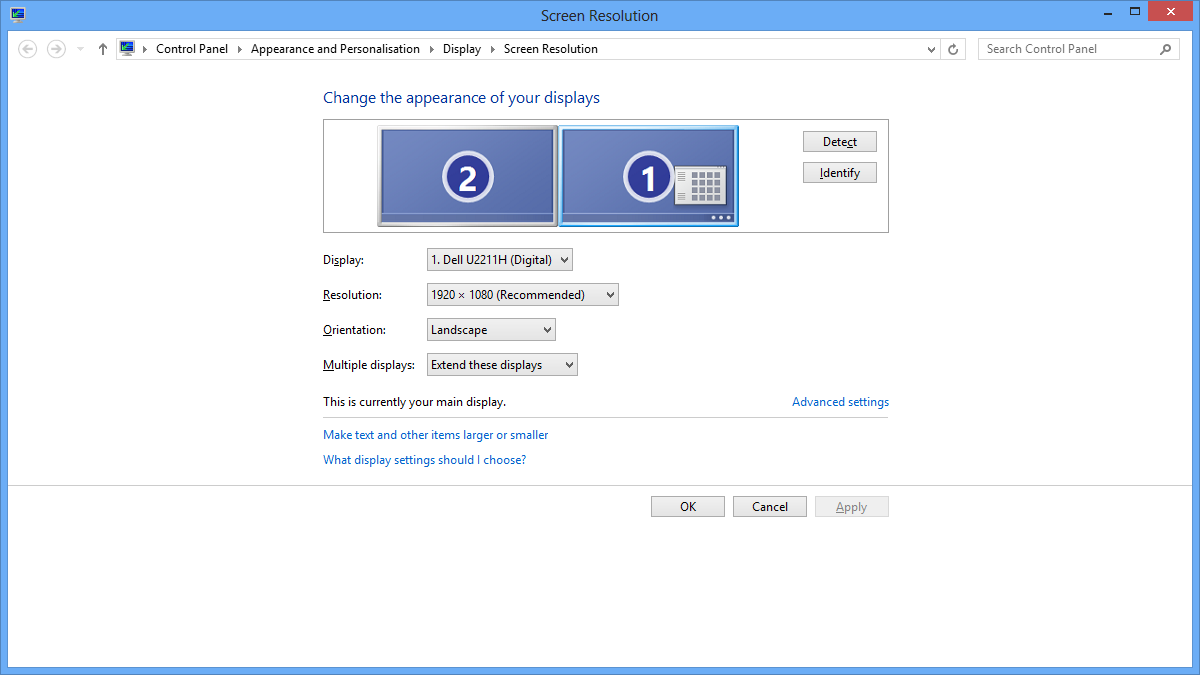Viewport: 1200px width, 675px height.
Task: Minimize the Screen Resolution window
Action: (x=1107, y=11)
